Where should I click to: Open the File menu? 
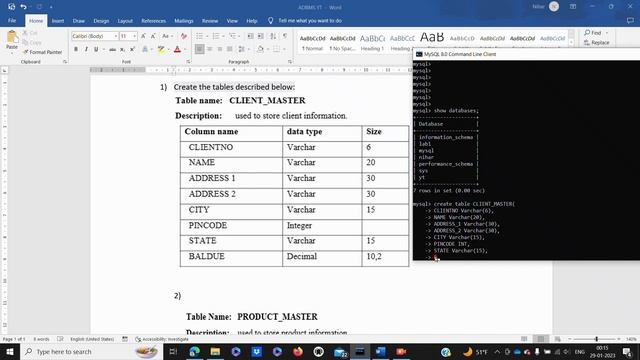tap(12, 20)
